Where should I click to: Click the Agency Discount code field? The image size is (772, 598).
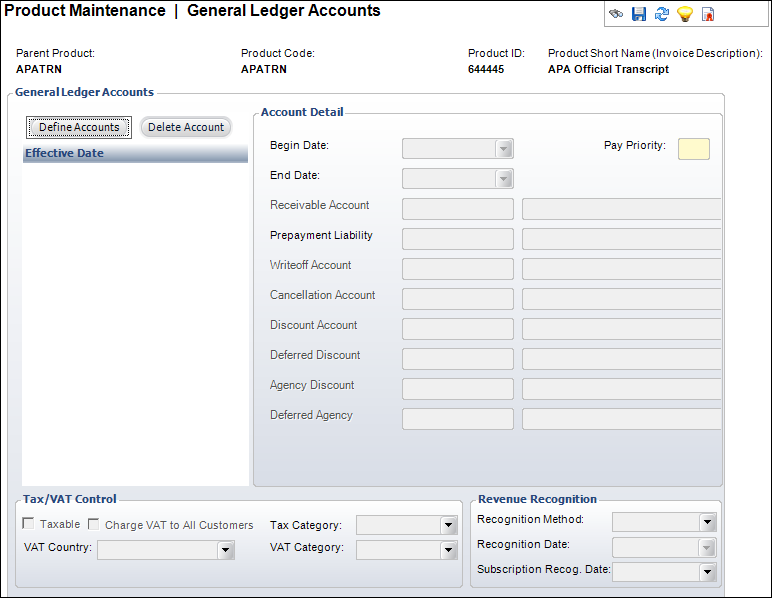pos(457,389)
